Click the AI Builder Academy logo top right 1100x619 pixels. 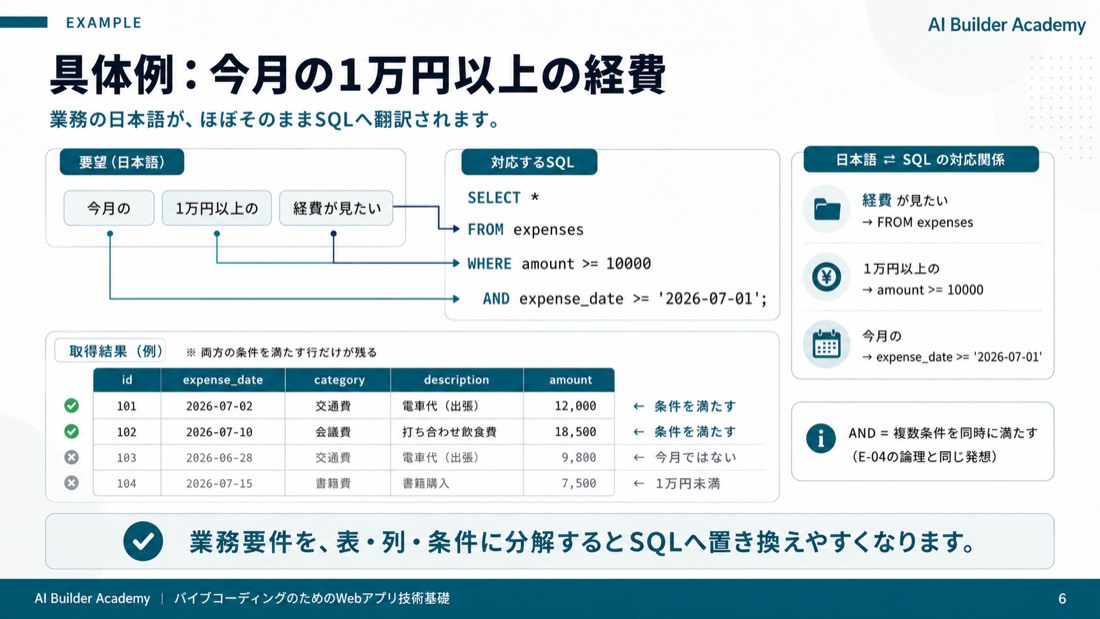(x=1007, y=25)
